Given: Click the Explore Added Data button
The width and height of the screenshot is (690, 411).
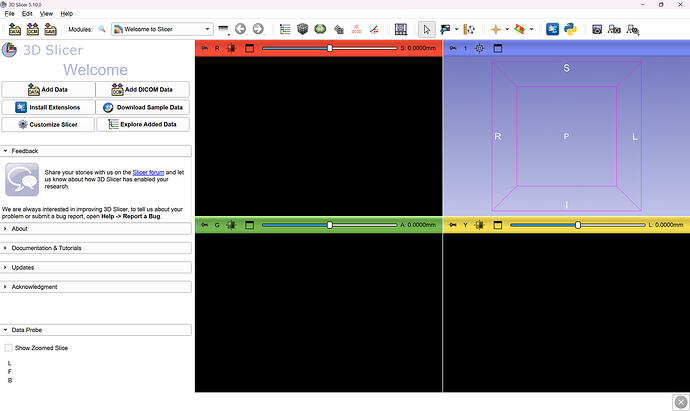Looking at the screenshot, I should tap(143, 125).
